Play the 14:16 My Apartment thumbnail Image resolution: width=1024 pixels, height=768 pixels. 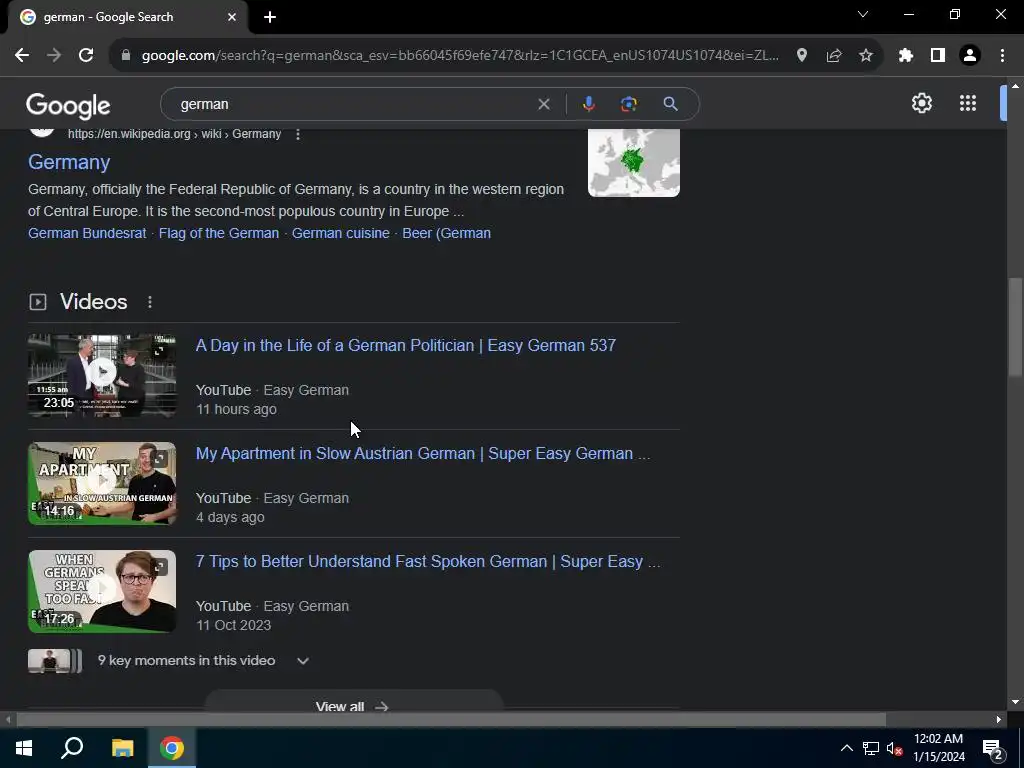(102, 483)
